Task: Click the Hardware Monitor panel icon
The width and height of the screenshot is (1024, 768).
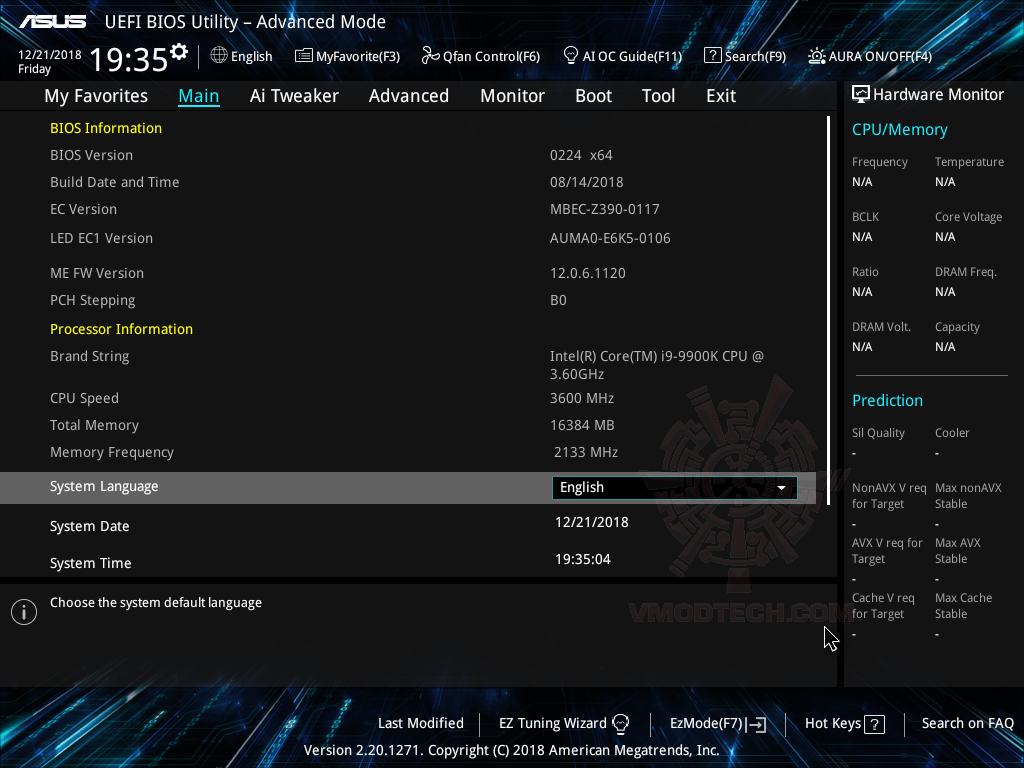Action: click(x=862, y=94)
